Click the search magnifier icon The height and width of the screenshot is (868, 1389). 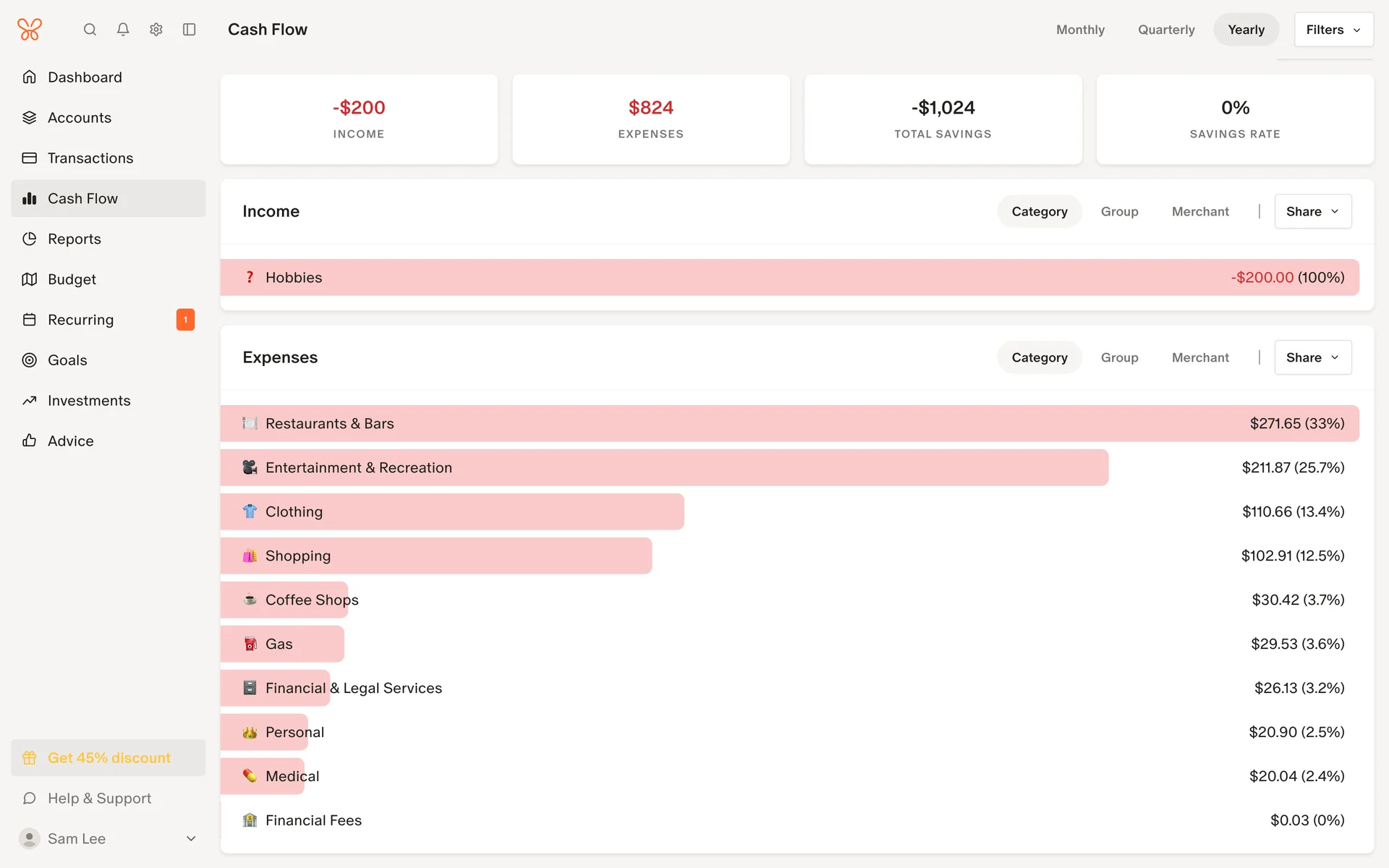click(x=90, y=30)
